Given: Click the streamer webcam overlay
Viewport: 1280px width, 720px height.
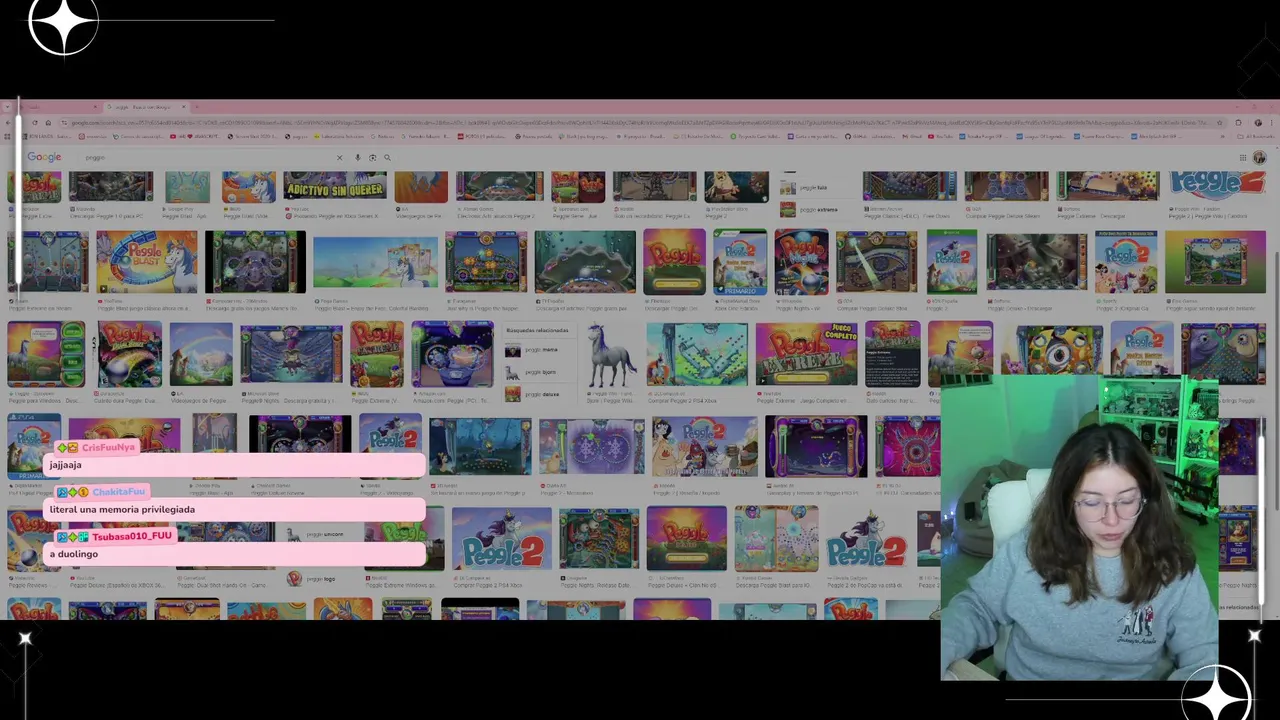Looking at the screenshot, I should coord(1079,528).
